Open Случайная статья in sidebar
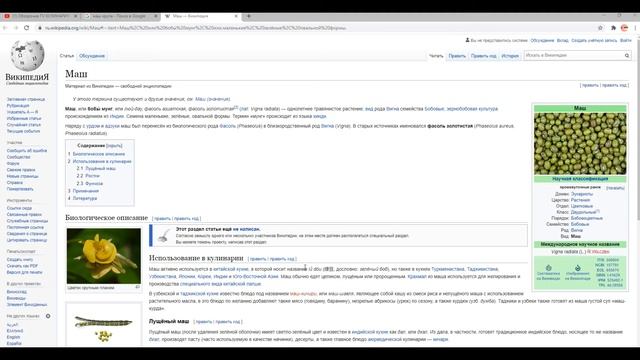 24,124
